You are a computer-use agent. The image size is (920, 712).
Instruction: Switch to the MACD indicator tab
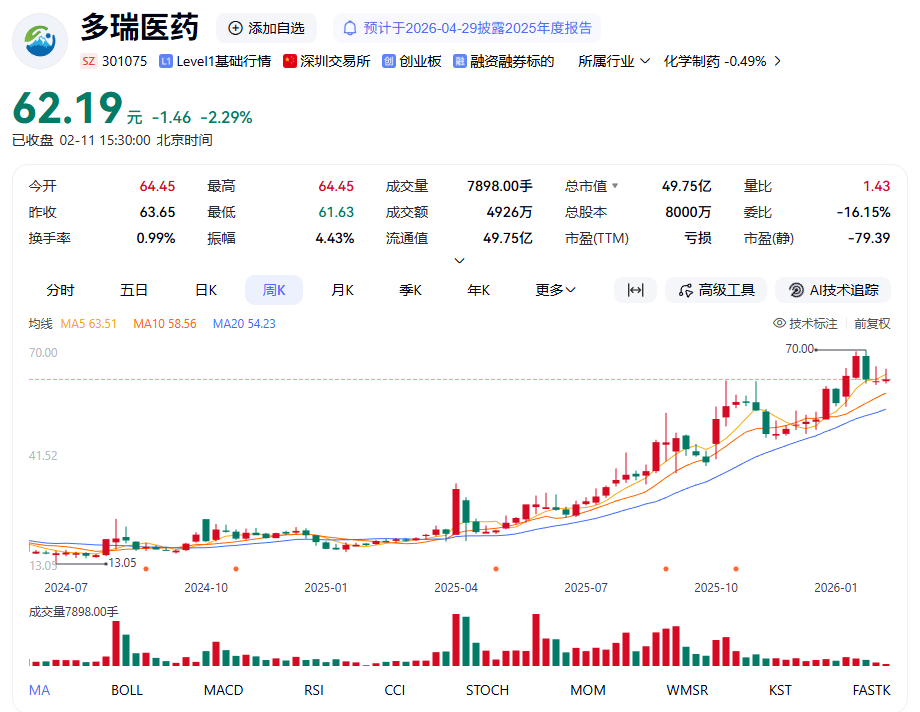coord(223,690)
